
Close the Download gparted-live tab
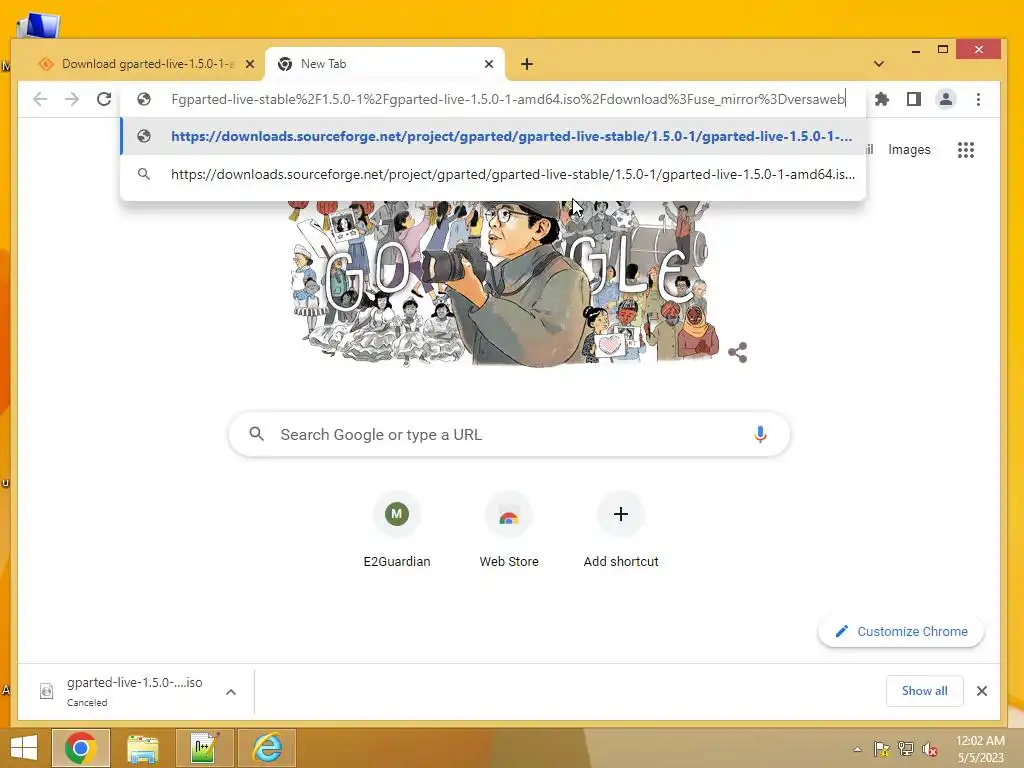pyautogui.click(x=249, y=64)
